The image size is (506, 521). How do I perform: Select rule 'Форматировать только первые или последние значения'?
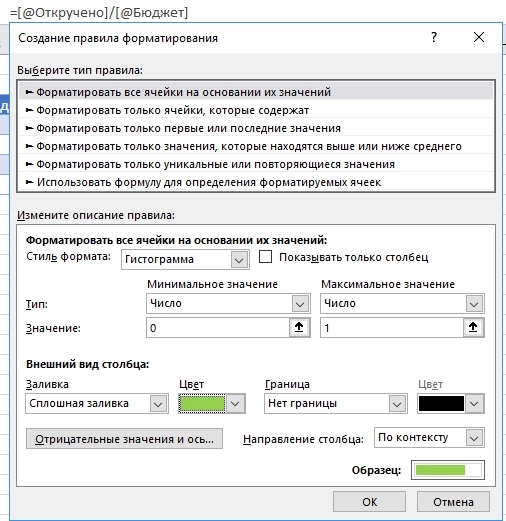256,128
